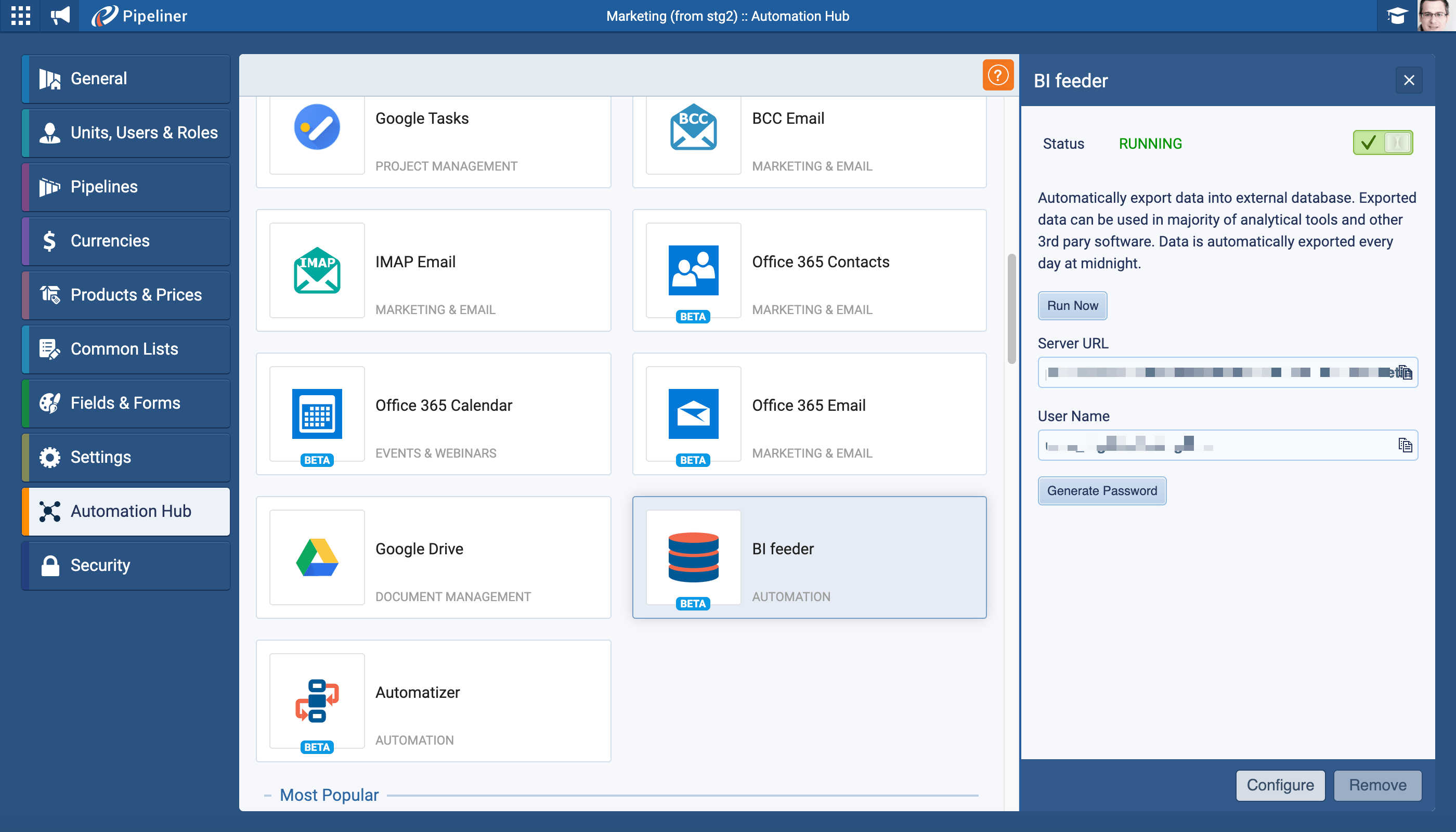Click the integrations list vertical scrollbar
The height and width of the screenshot is (832, 1456).
click(x=1011, y=308)
